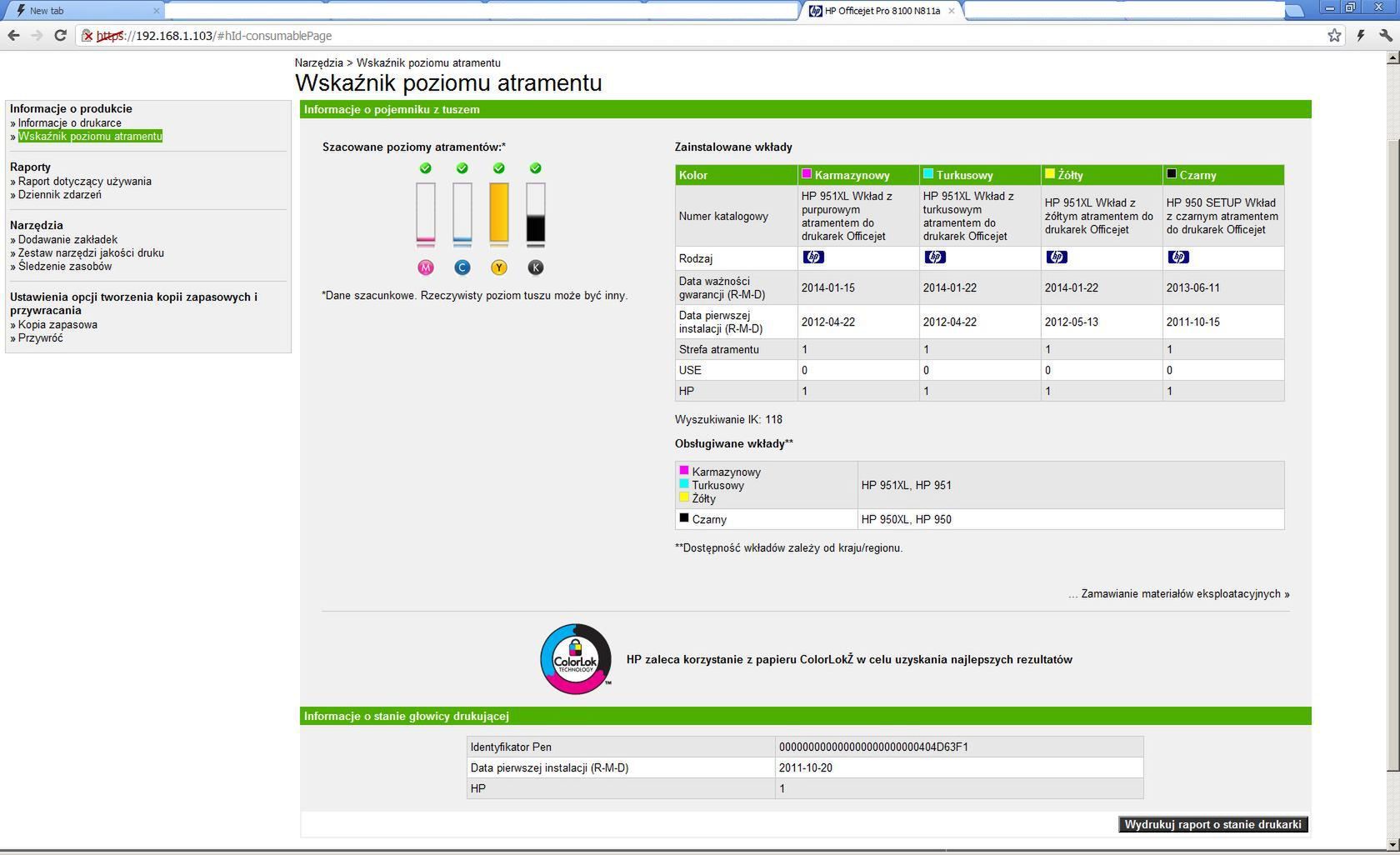Viewport: 1400px width, 855px height.
Task: Click black cartridge warranty date 2013-06-11
Action: click(x=1223, y=287)
